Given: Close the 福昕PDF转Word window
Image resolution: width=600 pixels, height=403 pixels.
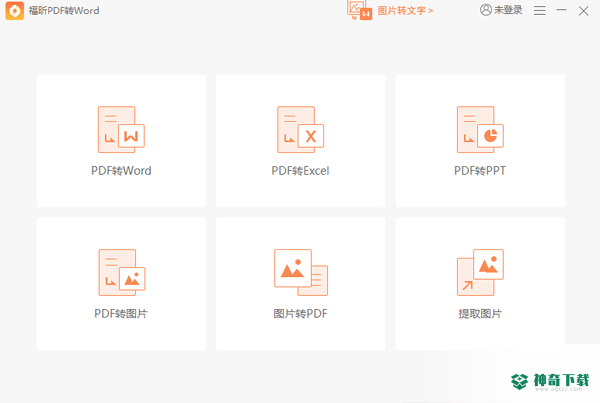Looking at the screenshot, I should pos(584,11).
